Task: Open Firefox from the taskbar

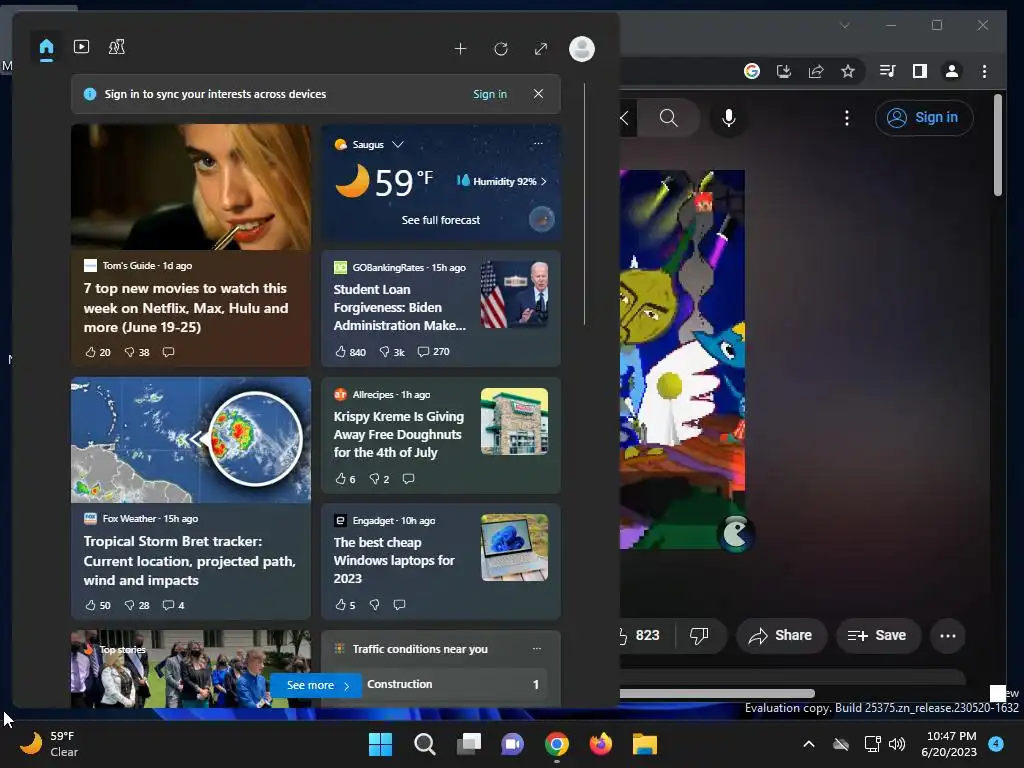Action: point(600,744)
